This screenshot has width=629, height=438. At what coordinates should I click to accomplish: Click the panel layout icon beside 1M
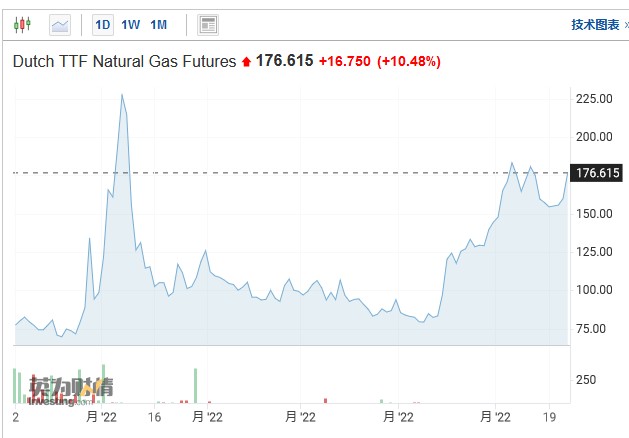coord(208,24)
